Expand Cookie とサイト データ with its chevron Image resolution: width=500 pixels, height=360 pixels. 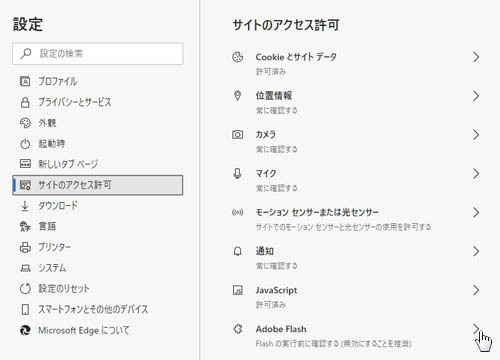[x=476, y=57]
